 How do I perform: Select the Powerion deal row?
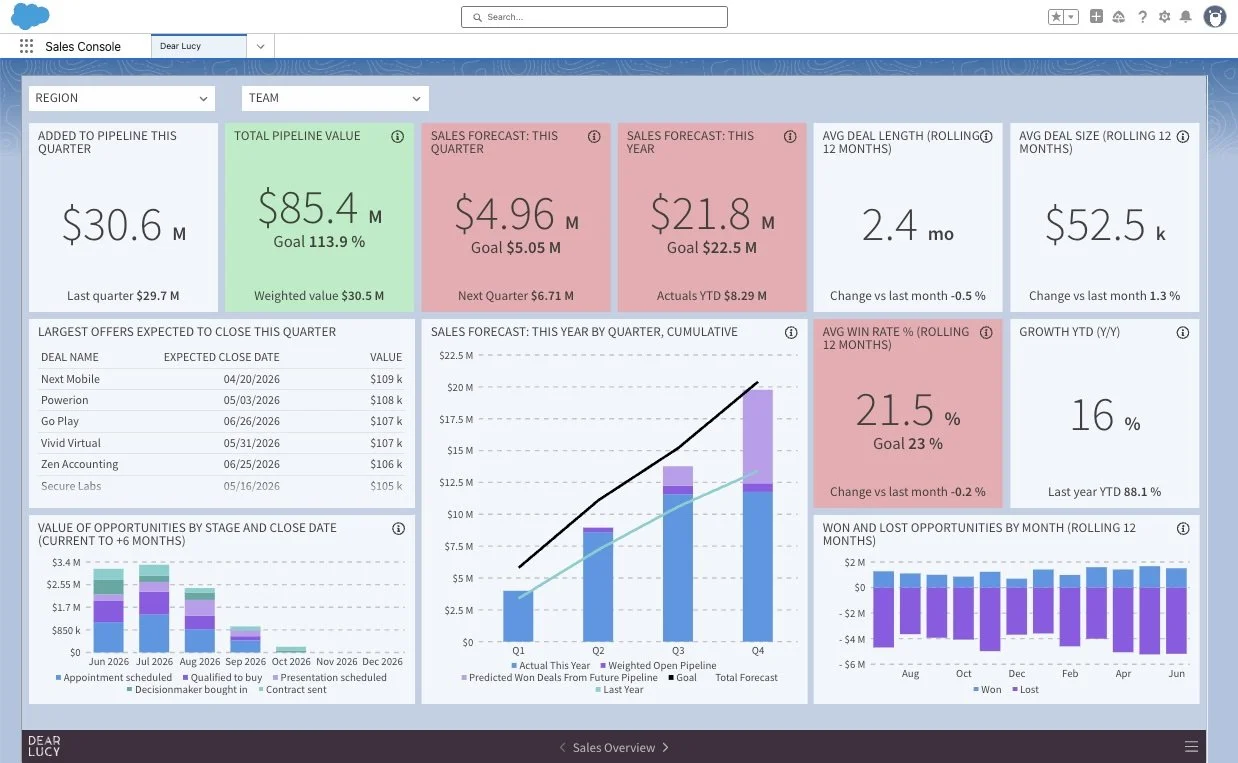click(221, 400)
